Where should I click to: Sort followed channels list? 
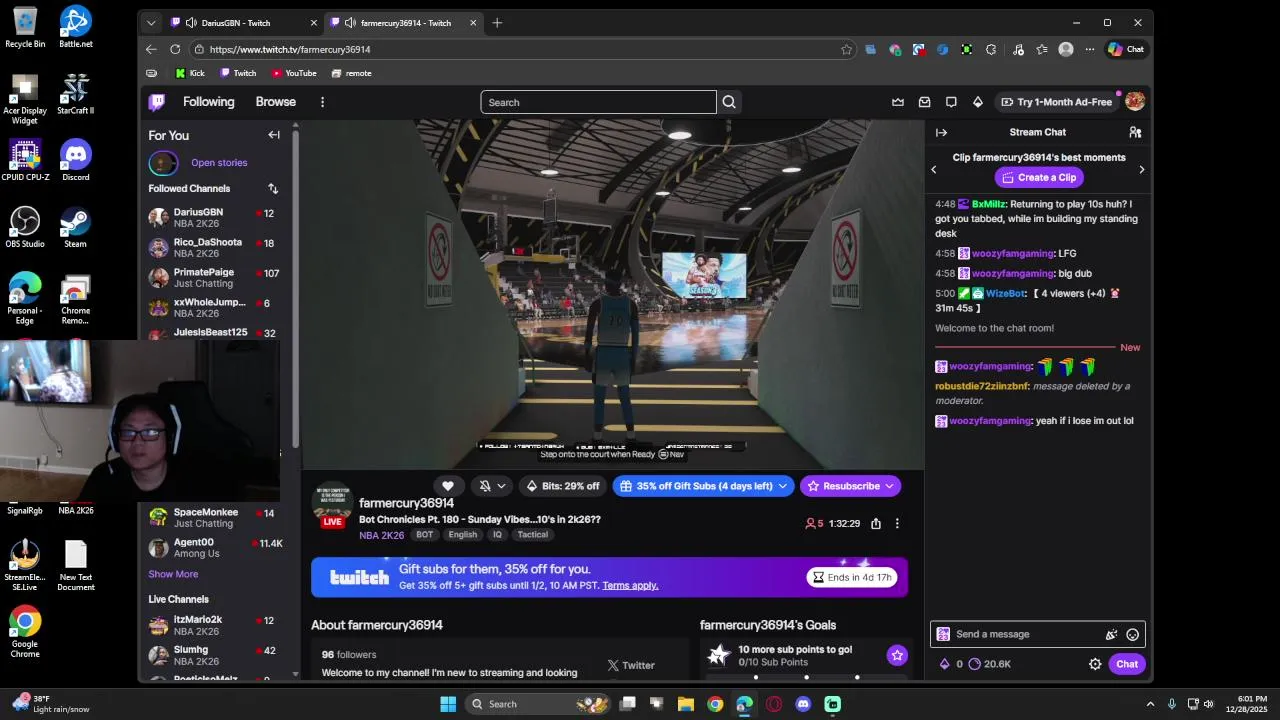point(273,188)
